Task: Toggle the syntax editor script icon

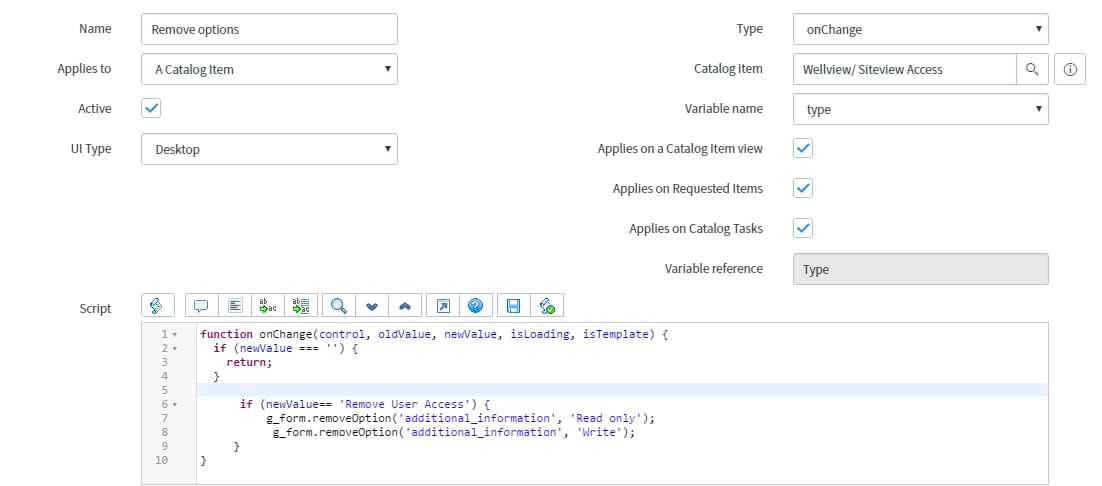Action: pyautogui.click(x=157, y=306)
